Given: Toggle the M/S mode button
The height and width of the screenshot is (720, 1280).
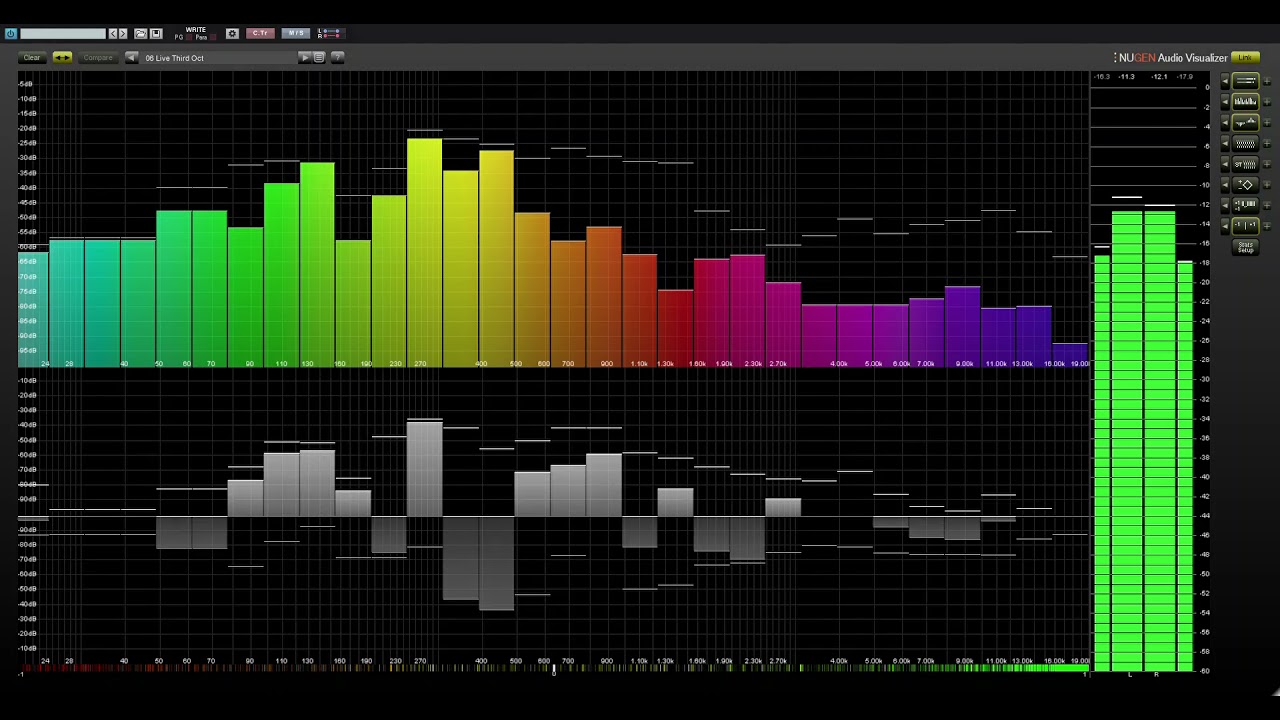Looking at the screenshot, I should point(295,33).
